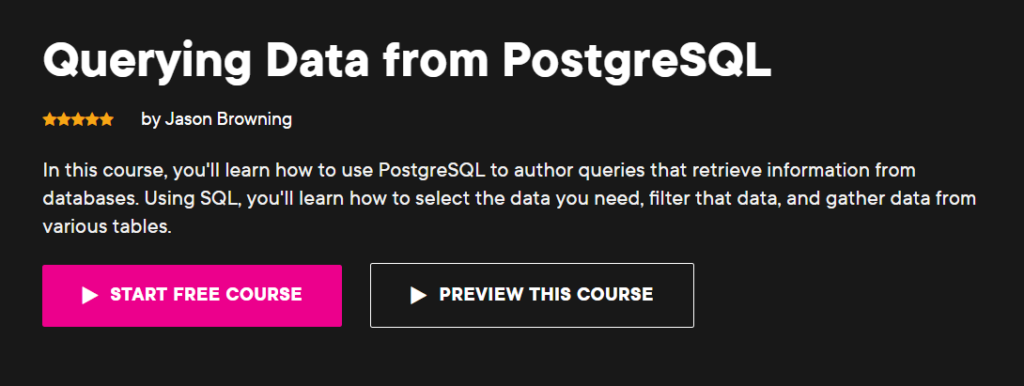Open the Preview This Course button
Image resolution: width=1024 pixels, height=386 pixels.
(532, 295)
